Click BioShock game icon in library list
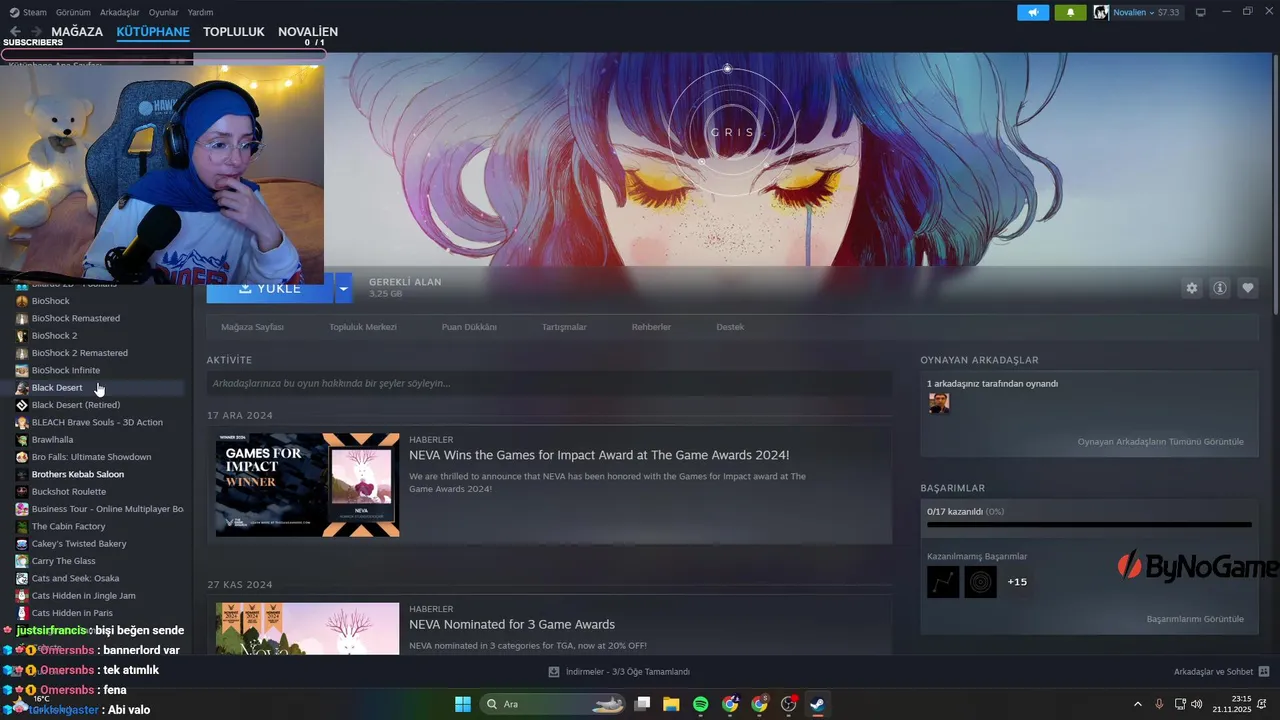The height and width of the screenshot is (720, 1280). [22, 301]
